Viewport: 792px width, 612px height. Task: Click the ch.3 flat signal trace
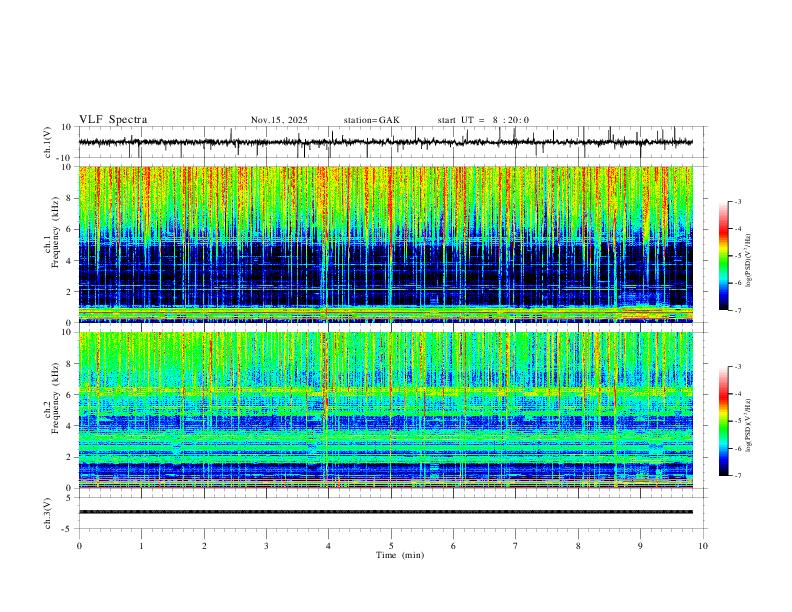385,512
